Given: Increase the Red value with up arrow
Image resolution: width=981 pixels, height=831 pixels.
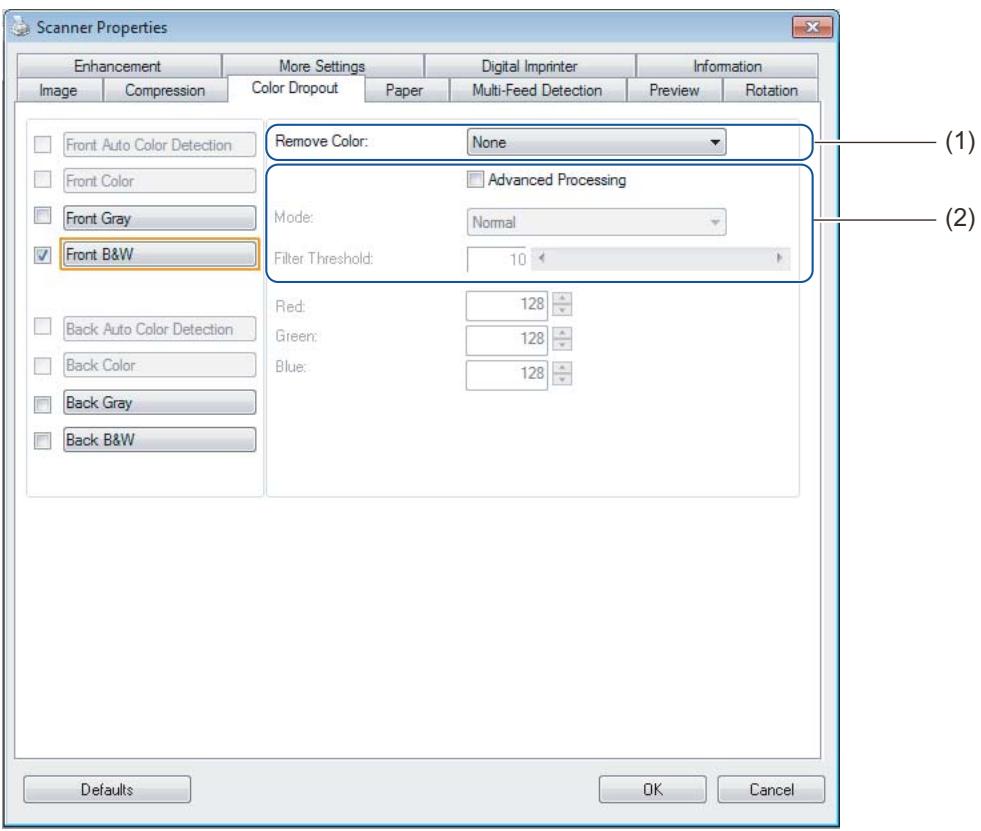Looking at the screenshot, I should click(x=562, y=298).
